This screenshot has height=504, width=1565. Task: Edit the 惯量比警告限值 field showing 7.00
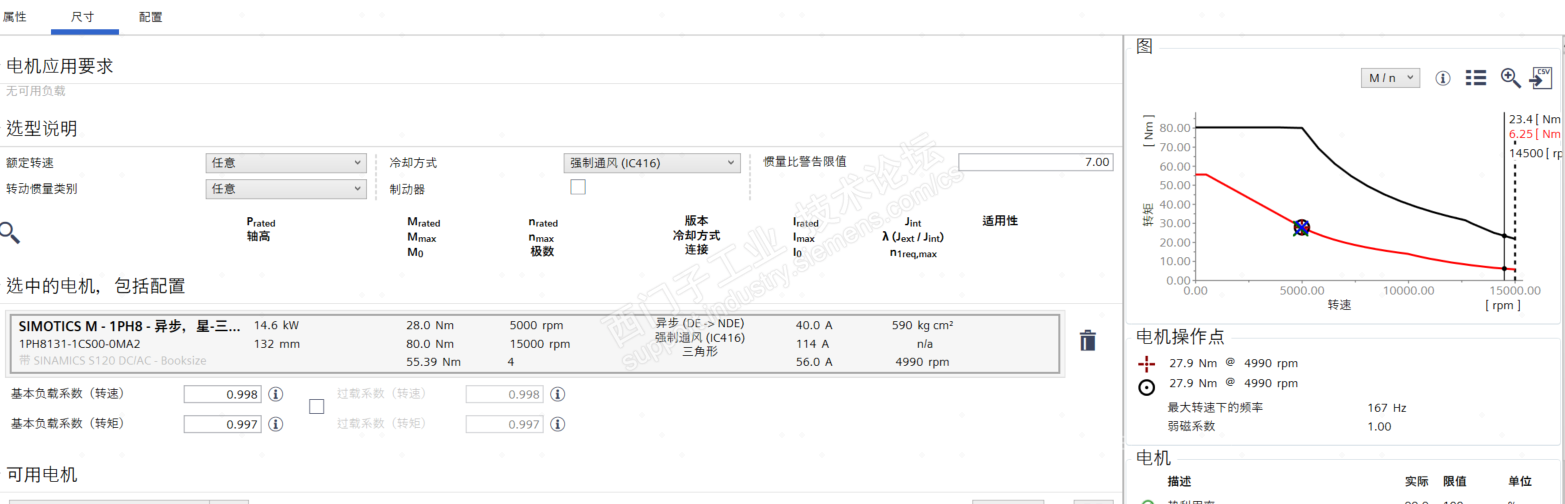pos(1035,162)
